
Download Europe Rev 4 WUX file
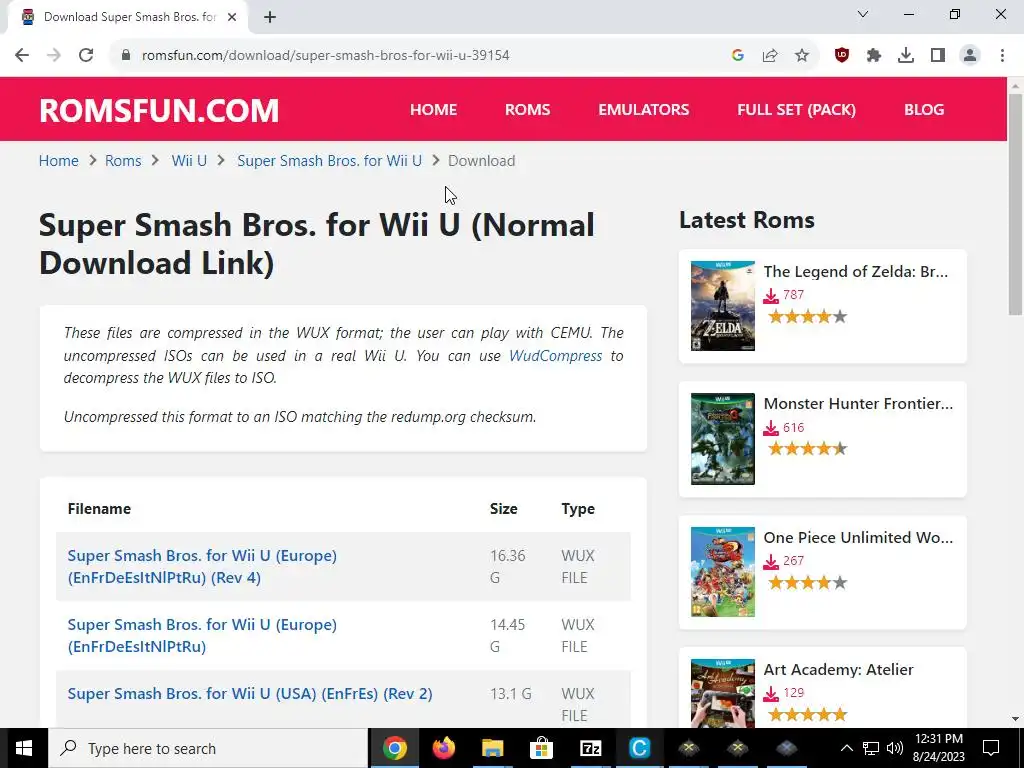[x=202, y=566]
